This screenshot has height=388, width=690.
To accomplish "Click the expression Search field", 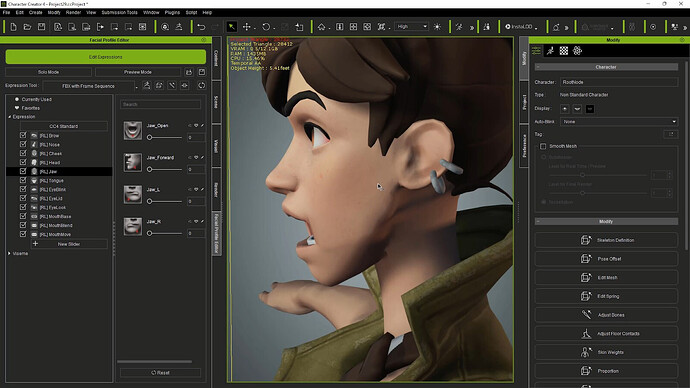I will [x=160, y=104].
